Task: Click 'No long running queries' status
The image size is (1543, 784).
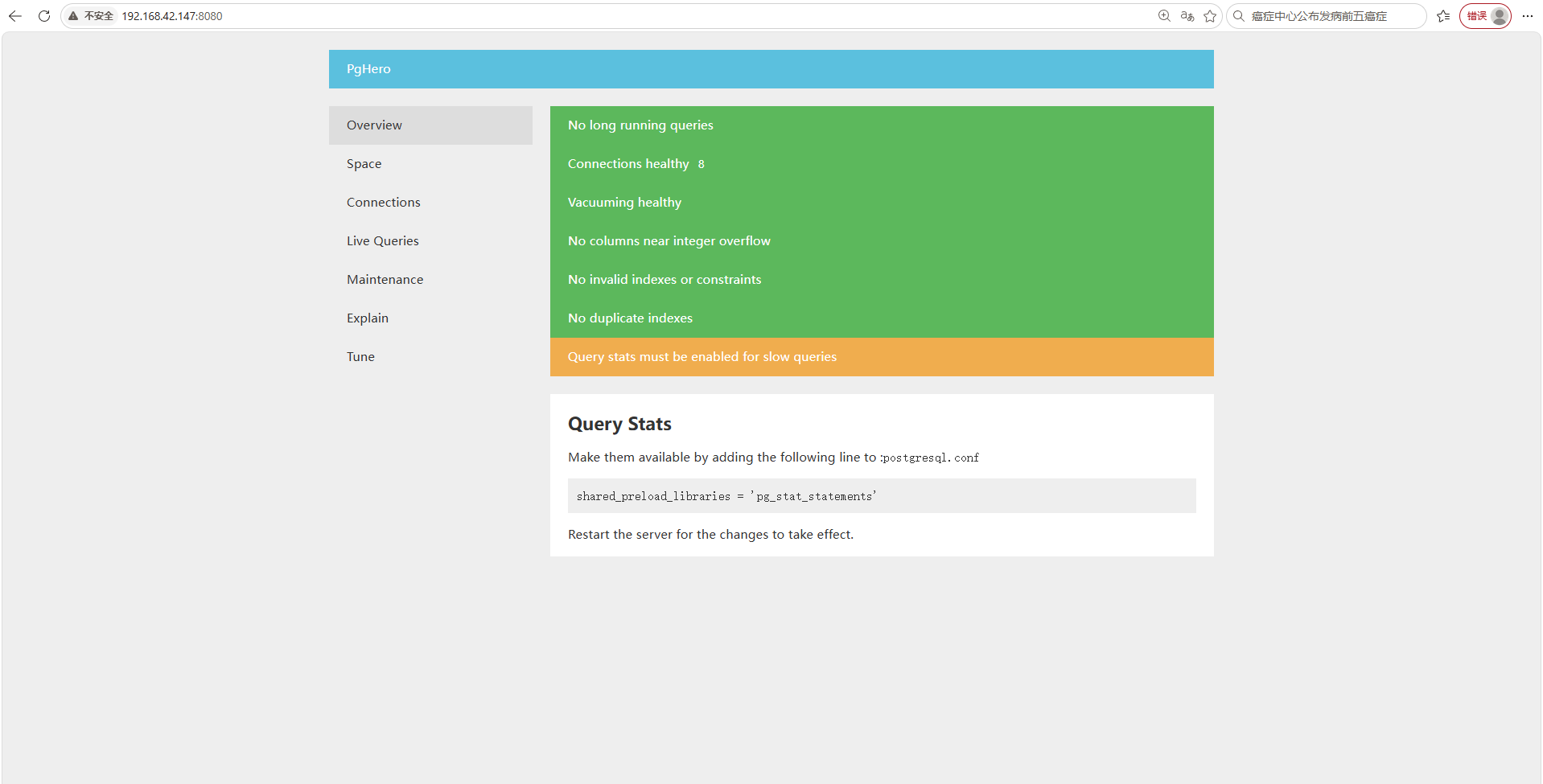Action: pos(882,125)
